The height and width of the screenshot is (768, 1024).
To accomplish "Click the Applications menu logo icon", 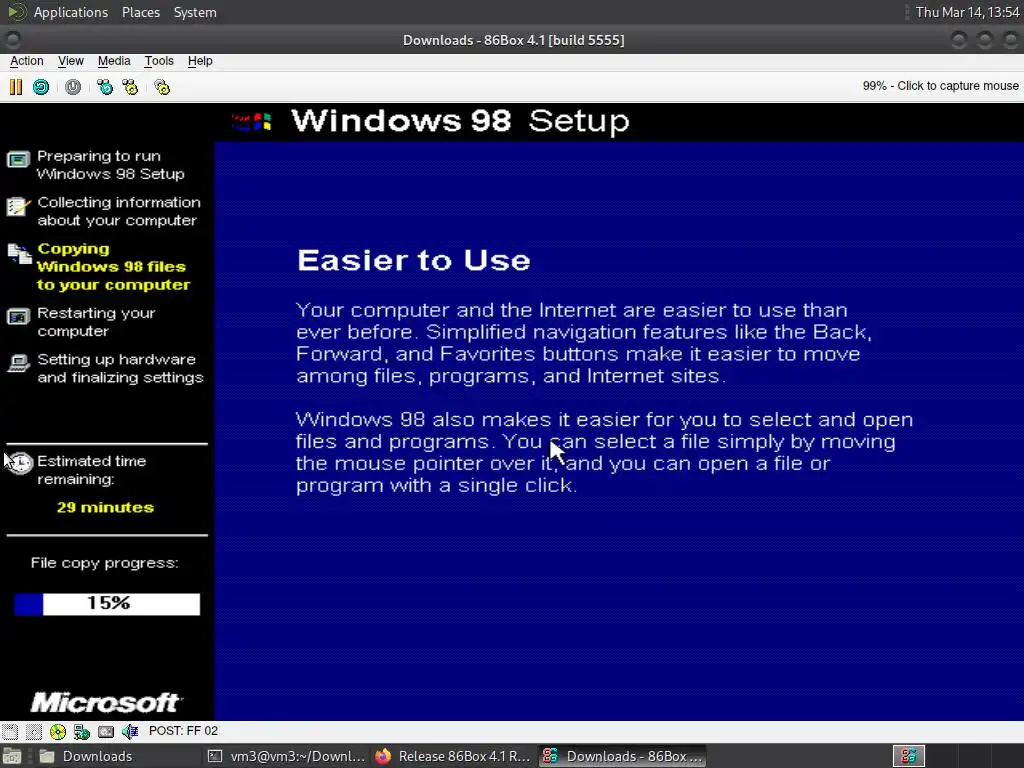I will 17,12.
